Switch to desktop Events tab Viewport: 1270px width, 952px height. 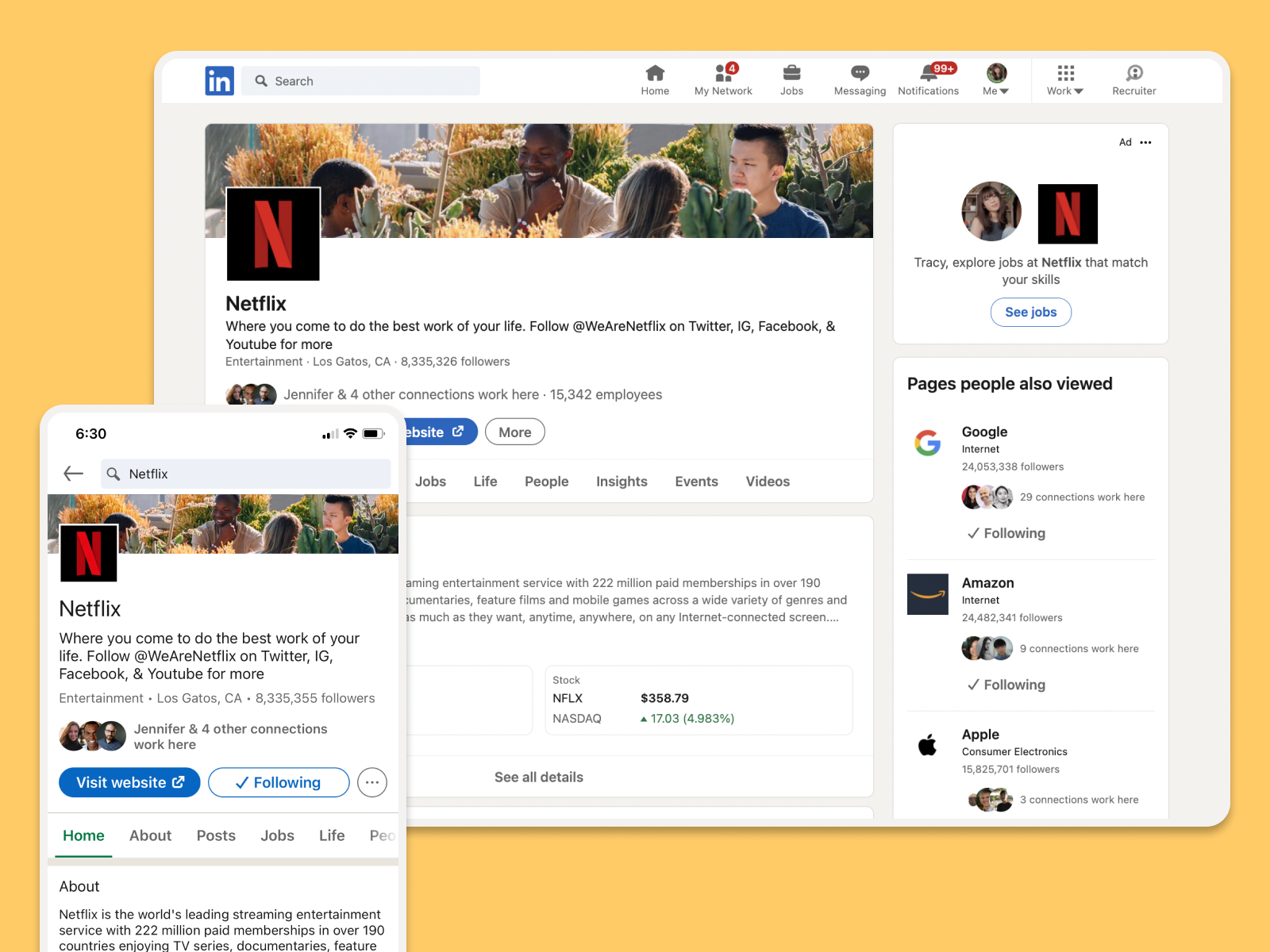pyautogui.click(x=696, y=482)
